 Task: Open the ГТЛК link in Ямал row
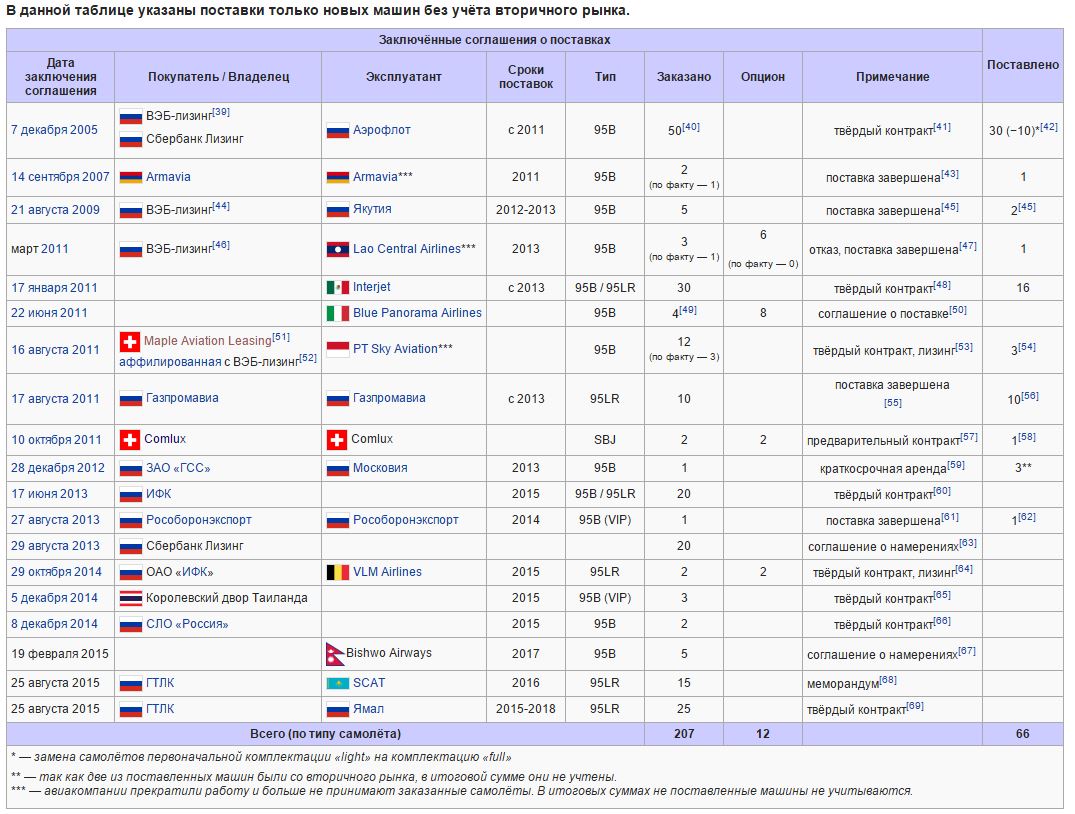160,708
